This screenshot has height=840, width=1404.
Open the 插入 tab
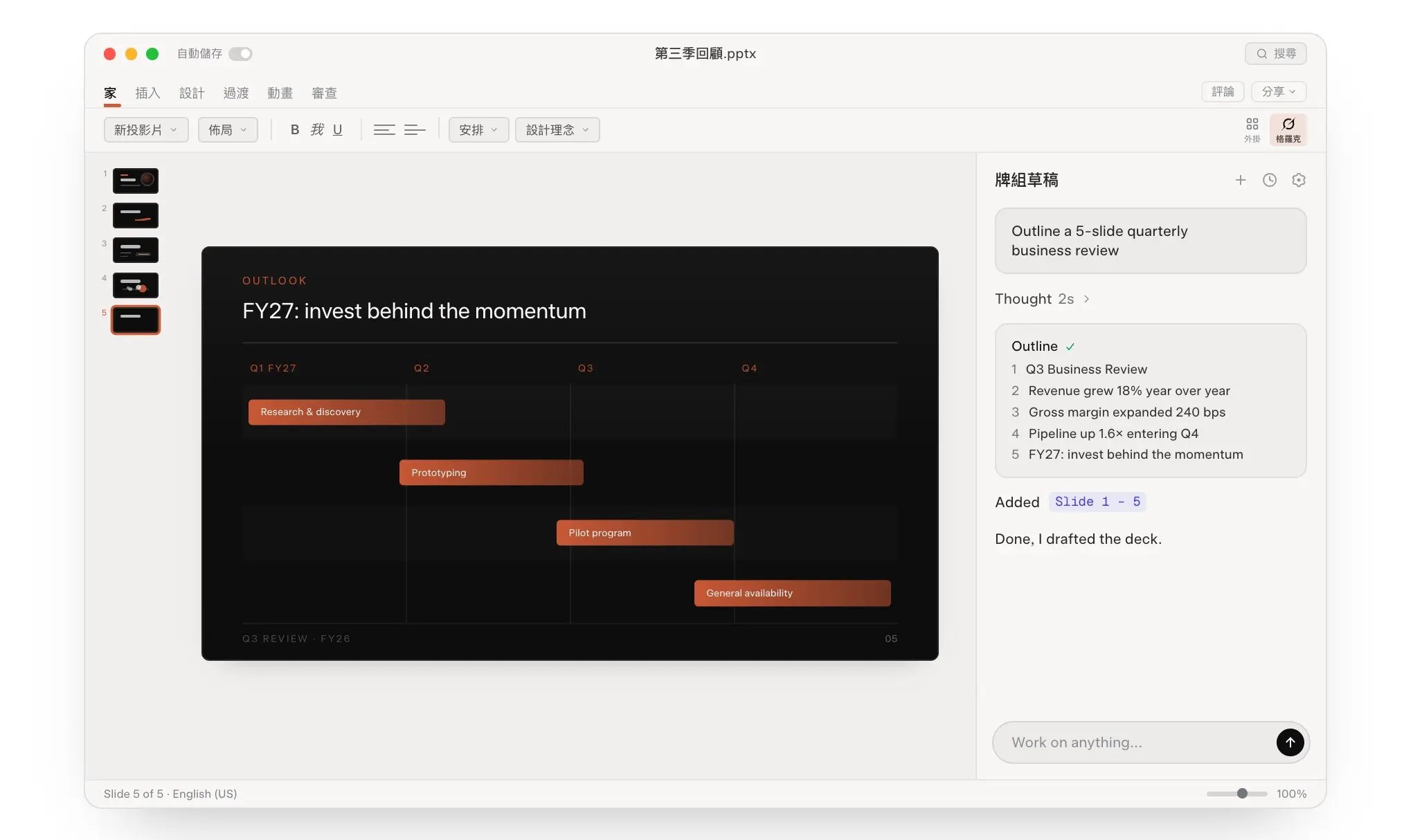point(147,93)
